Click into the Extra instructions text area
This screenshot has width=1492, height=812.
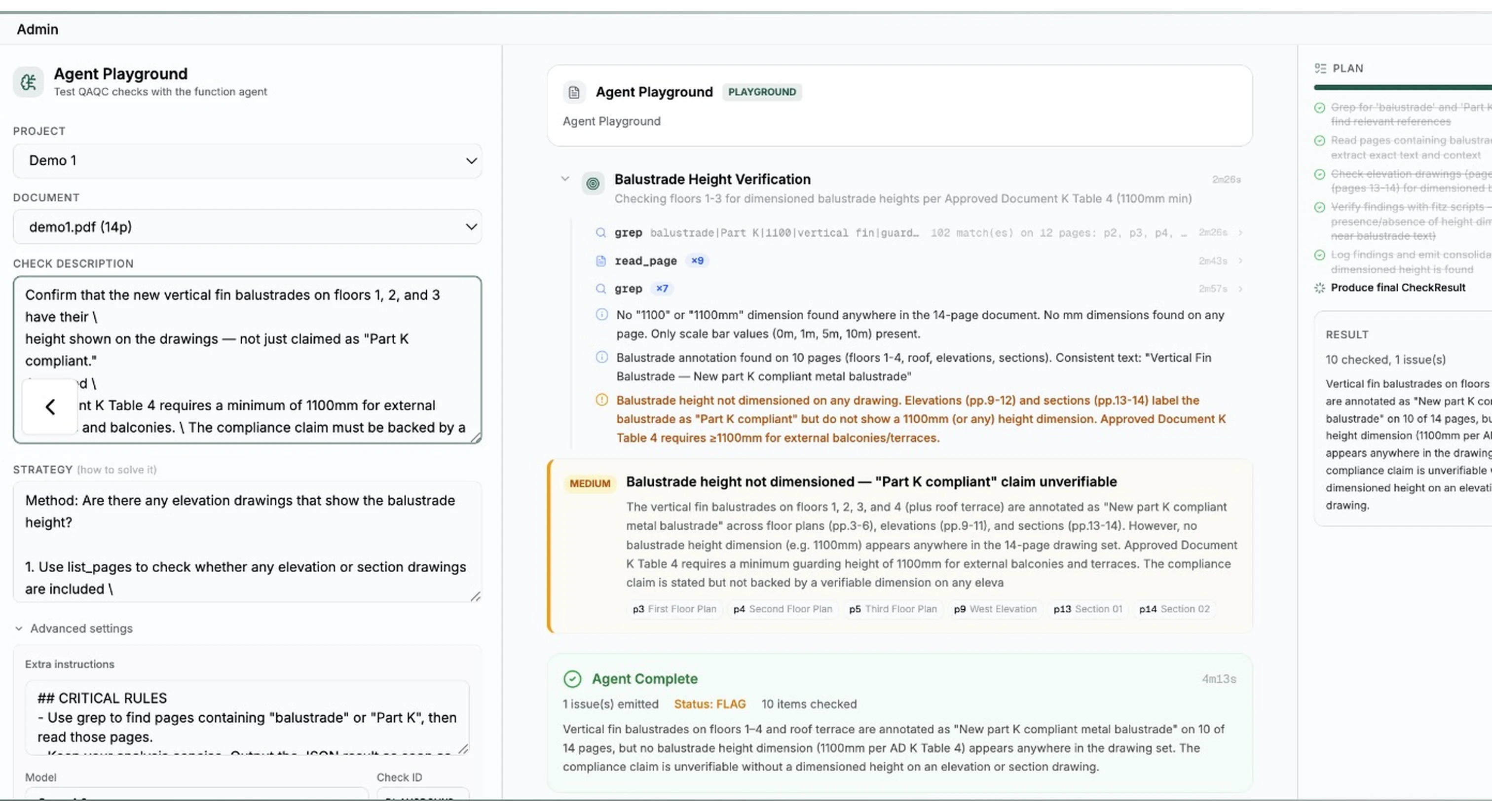[247, 718]
